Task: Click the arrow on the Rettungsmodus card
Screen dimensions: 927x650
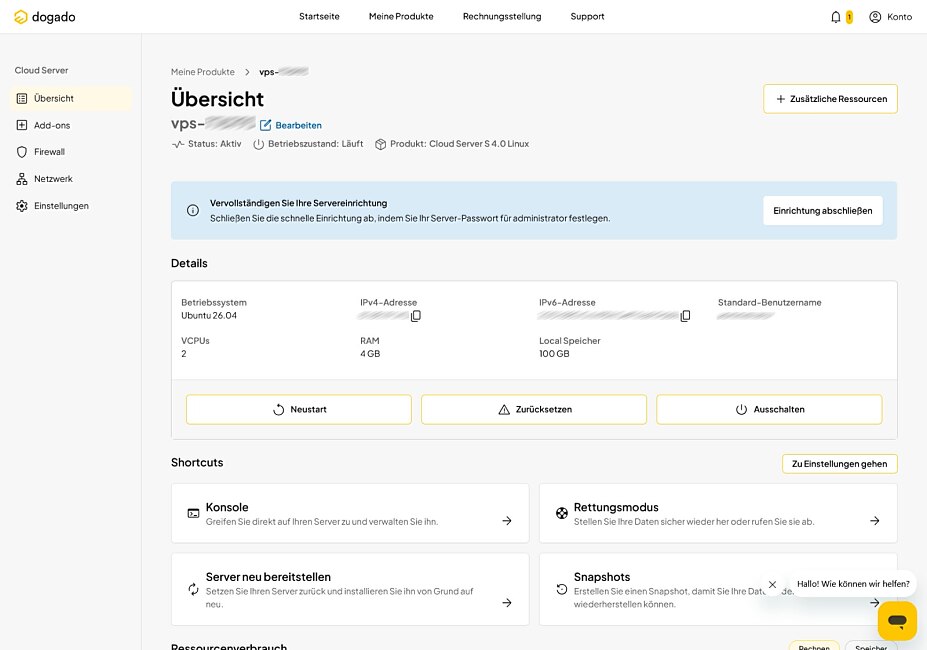Action: pos(874,520)
